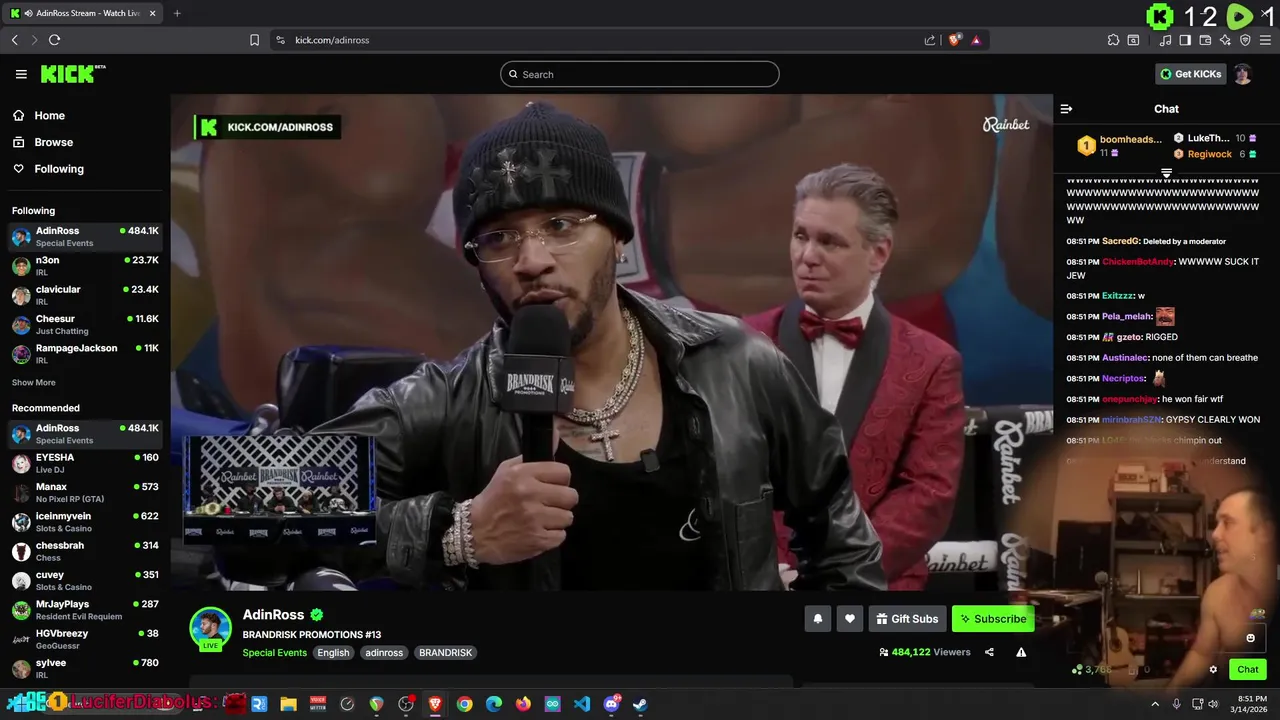Open a new browser tab
1280x720 pixels.
point(177,13)
